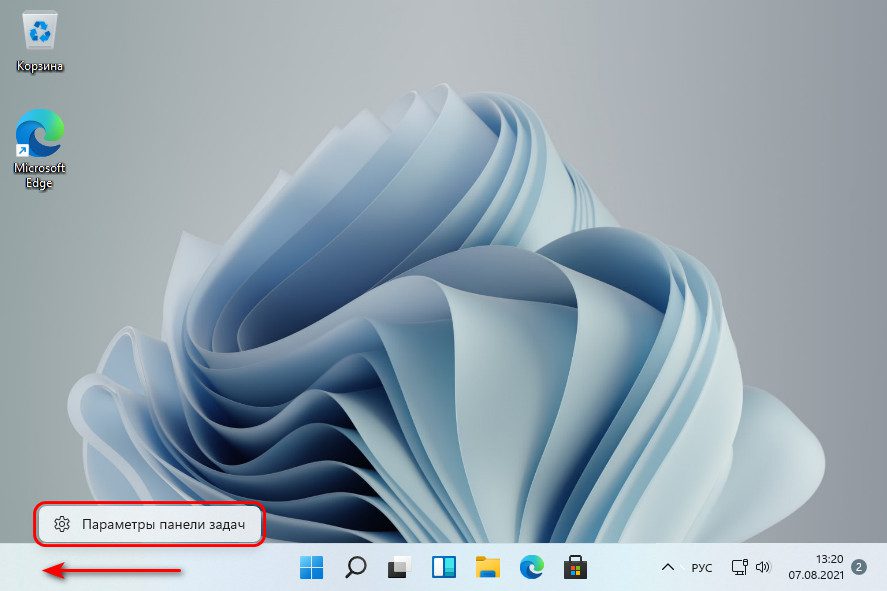Select the Microsoft Edge desktop shortcut
Screen dimensions: 887x591
pos(40,149)
